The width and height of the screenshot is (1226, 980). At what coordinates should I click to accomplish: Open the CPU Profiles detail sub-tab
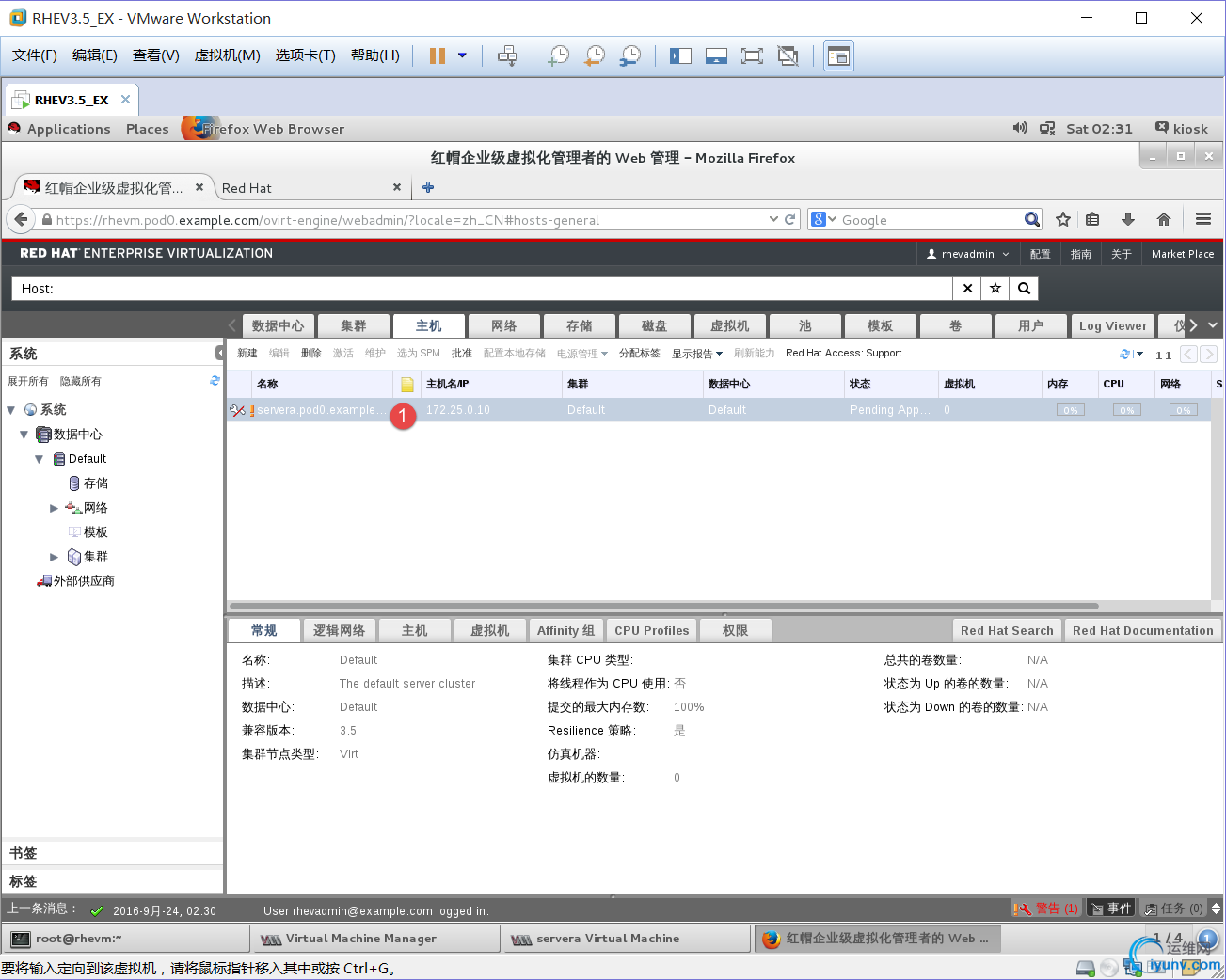[652, 630]
